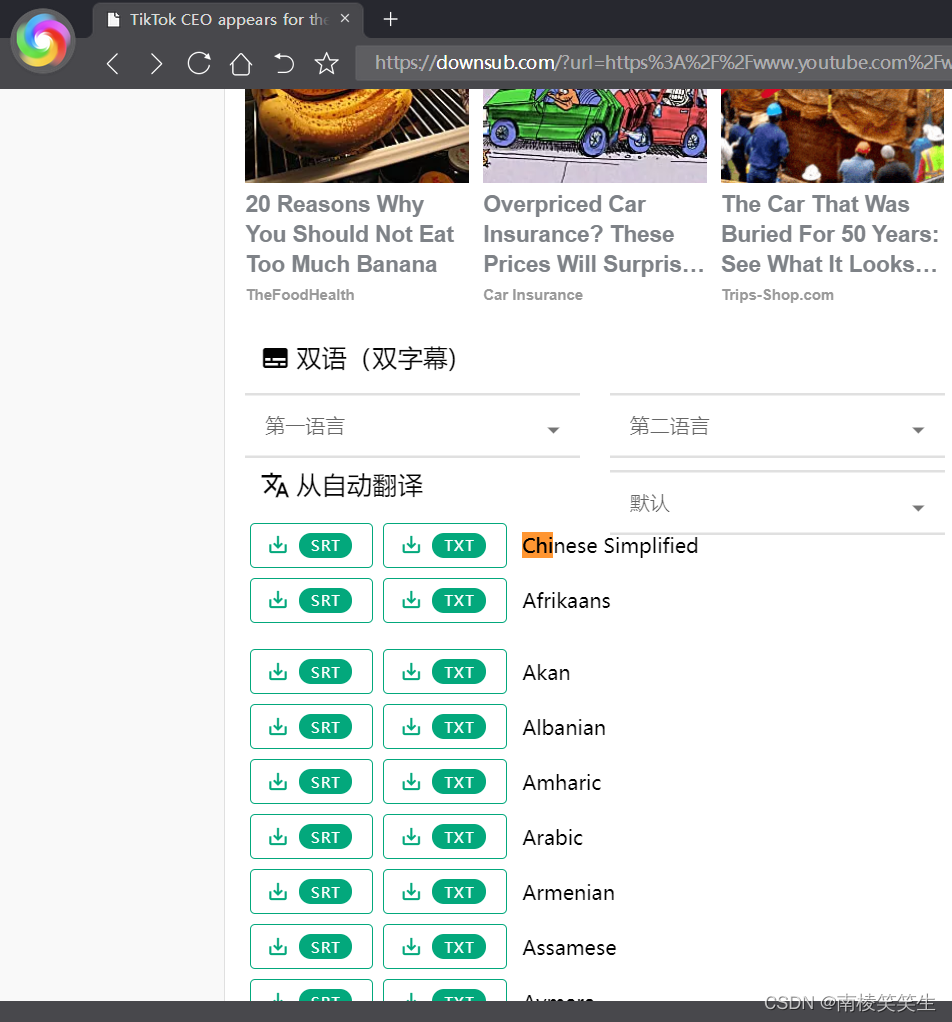
Task: Download SRT for Arabic
Action: click(311, 837)
